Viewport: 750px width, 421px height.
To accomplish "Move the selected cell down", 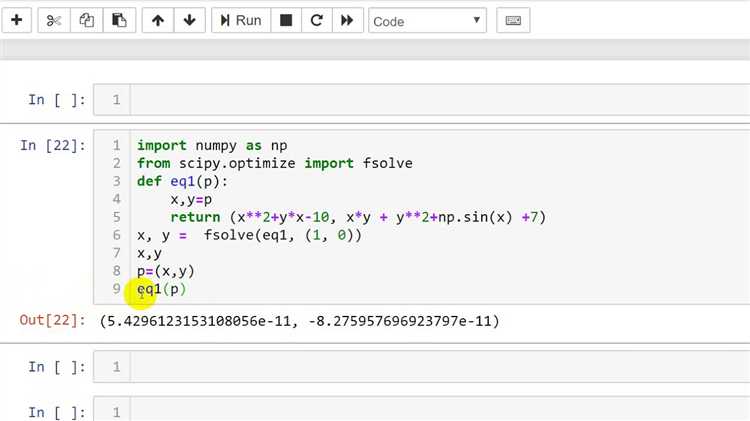I will (190, 20).
